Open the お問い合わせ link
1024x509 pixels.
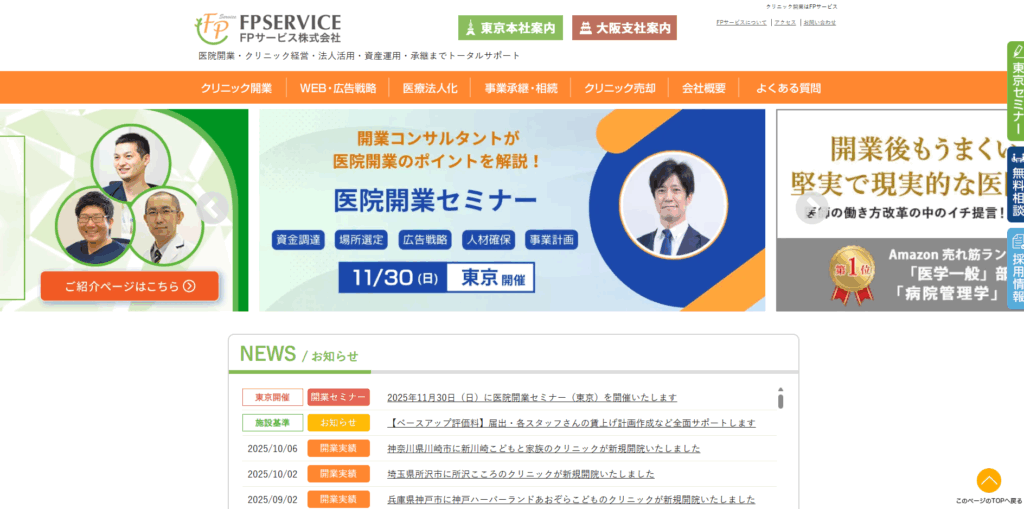(x=820, y=22)
